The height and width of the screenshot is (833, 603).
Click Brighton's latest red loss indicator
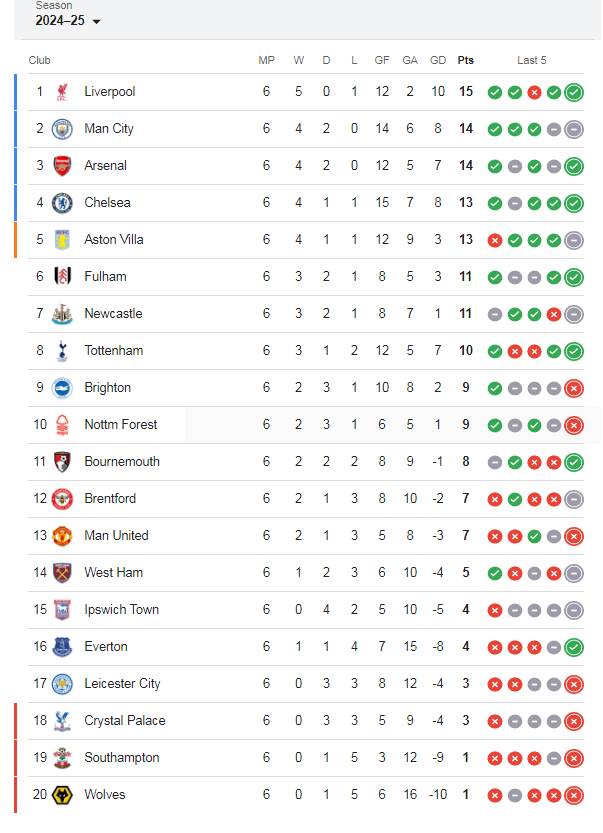pyautogui.click(x=574, y=388)
